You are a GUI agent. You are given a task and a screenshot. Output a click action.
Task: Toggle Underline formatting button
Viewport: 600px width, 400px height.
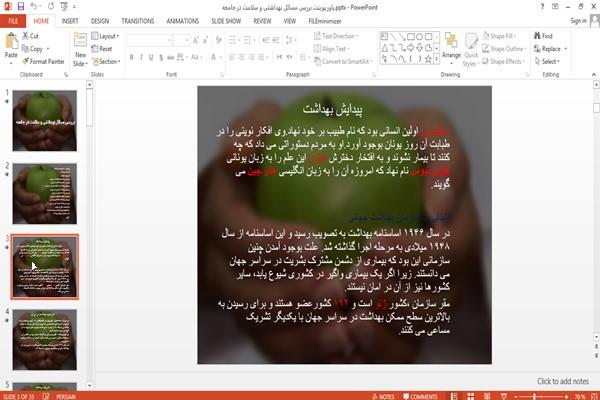pos(151,57)
